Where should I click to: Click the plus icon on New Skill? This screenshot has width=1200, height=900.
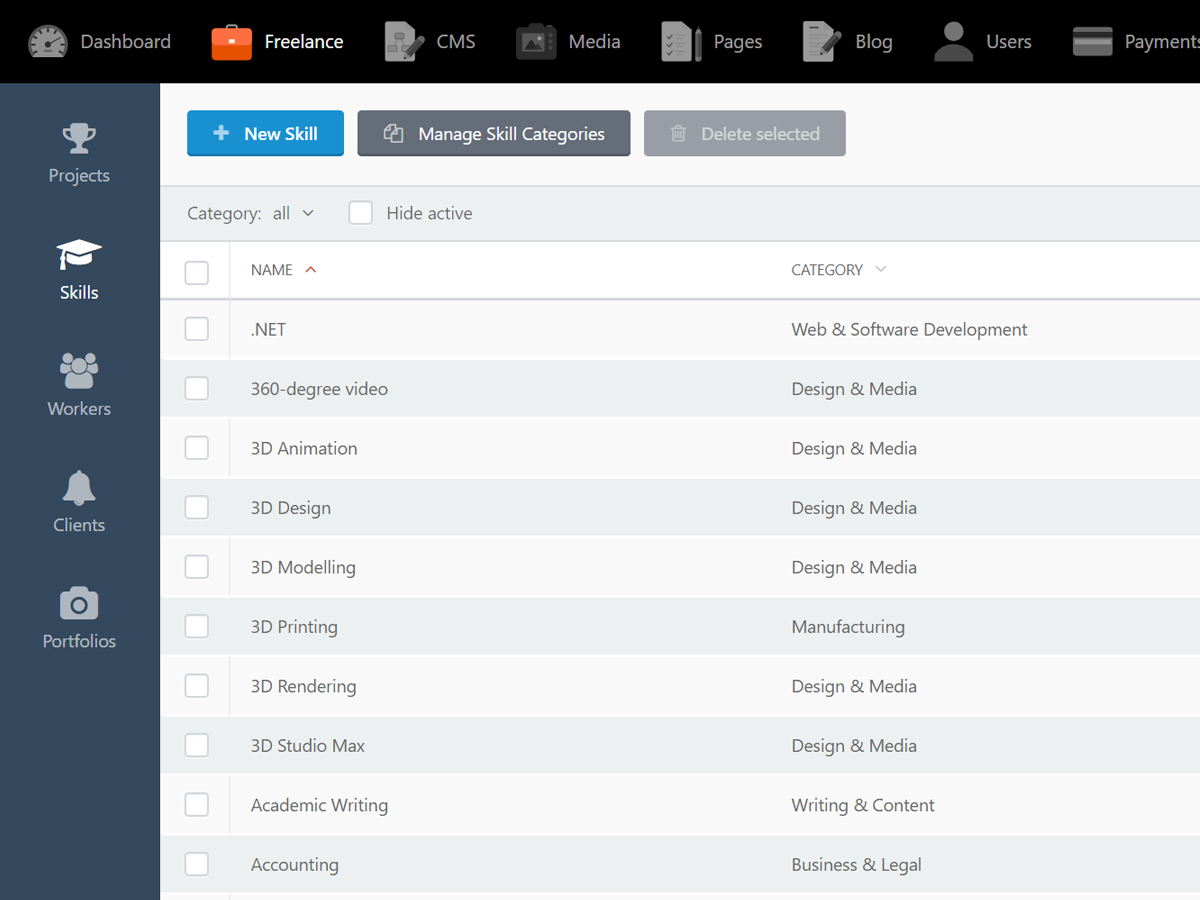tap(221, 133)
